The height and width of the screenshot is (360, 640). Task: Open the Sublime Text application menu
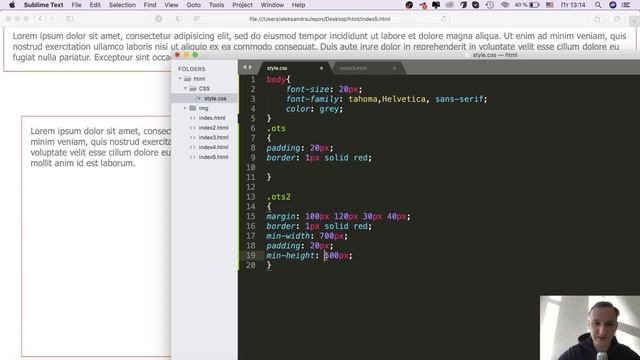(43, 5)
